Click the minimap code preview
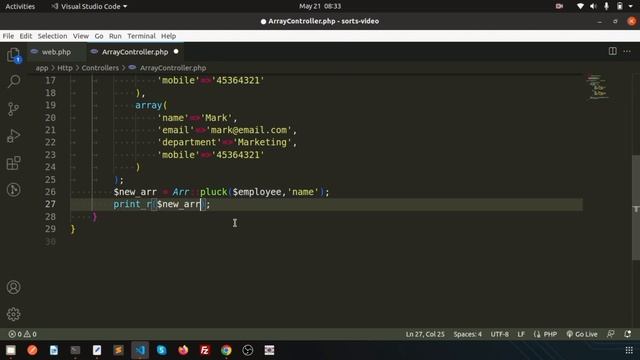 click(598, 87)
